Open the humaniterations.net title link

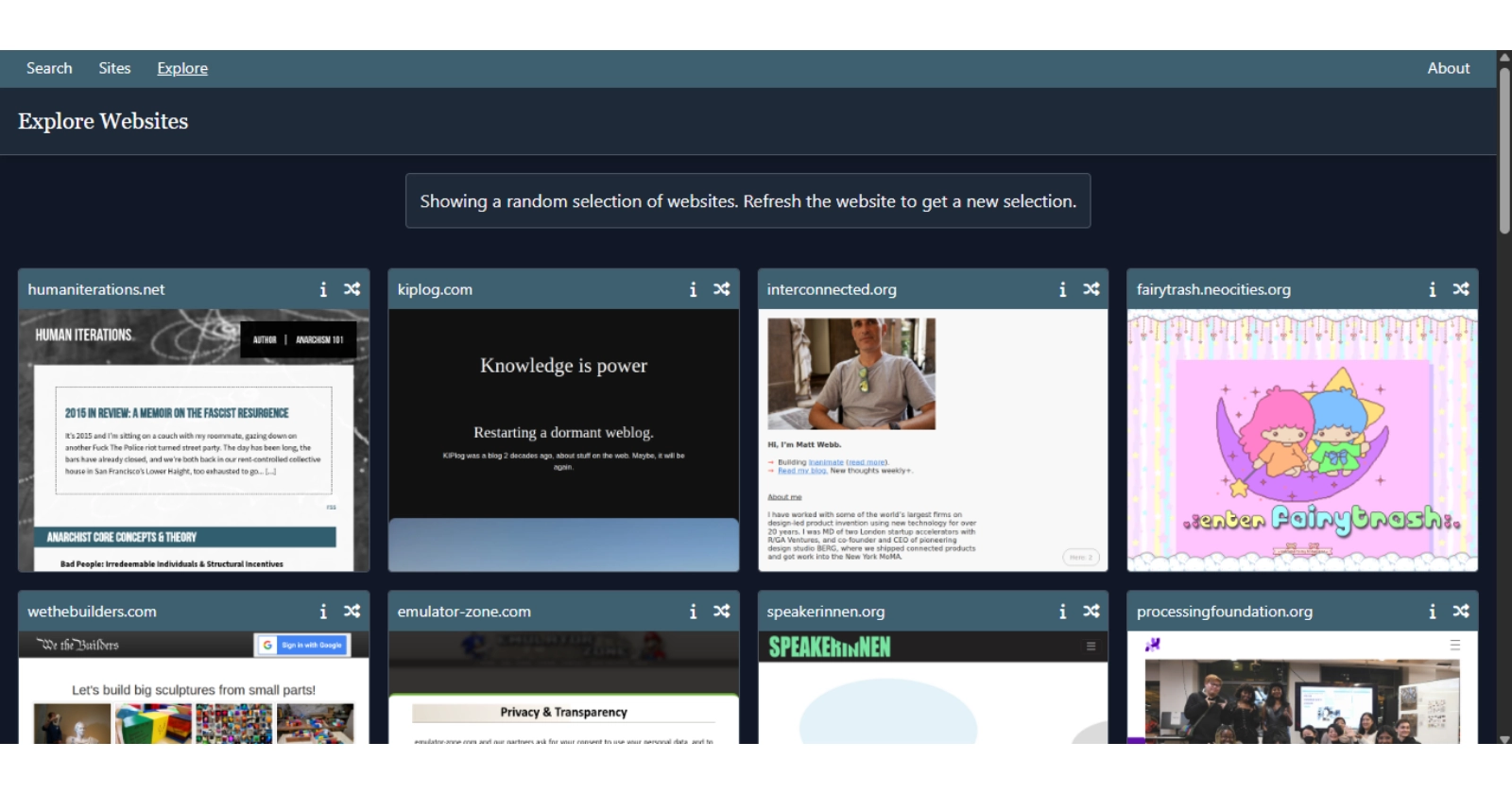click(x=96, y=289)
